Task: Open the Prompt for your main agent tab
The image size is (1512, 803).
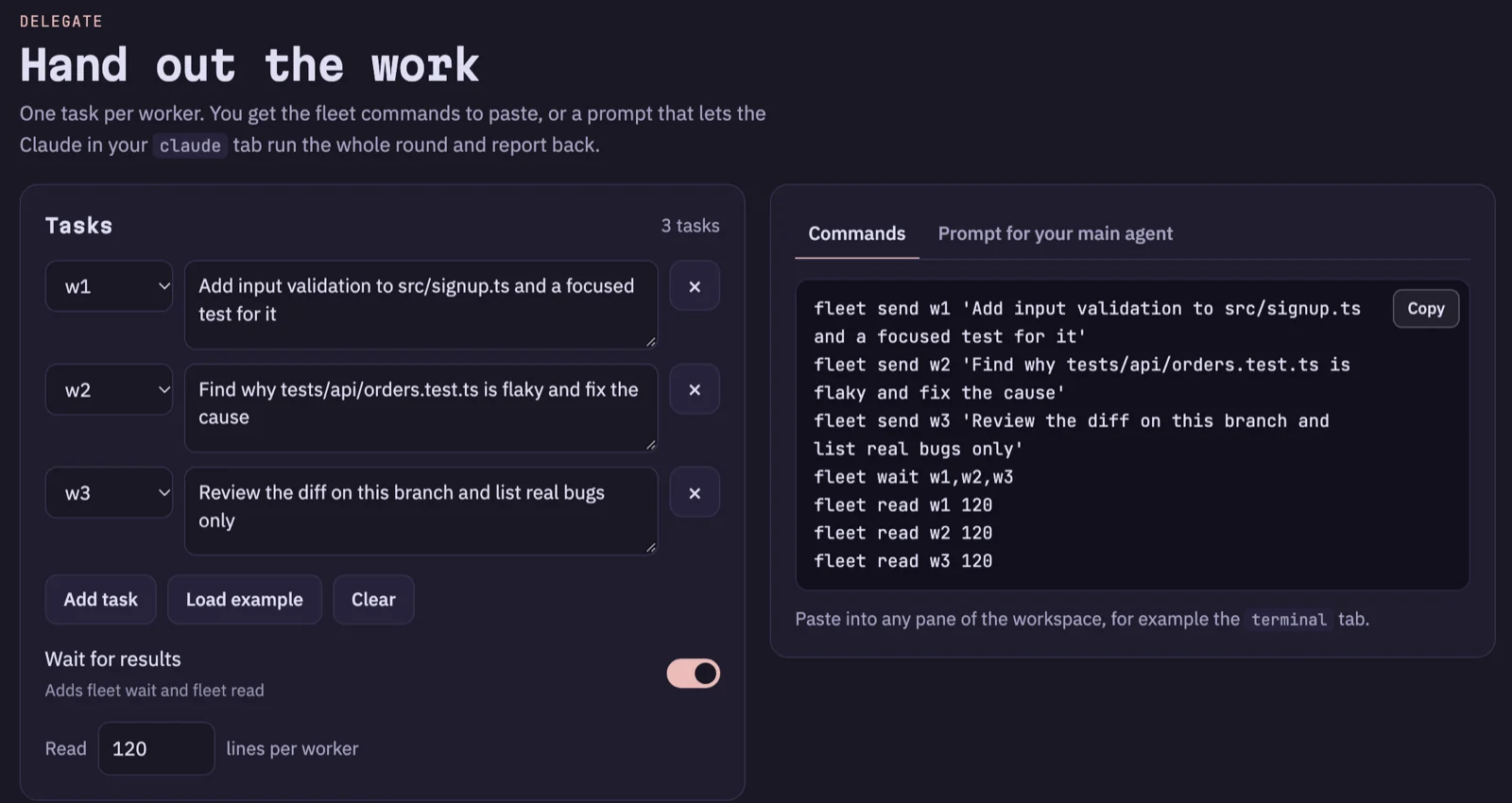Action: point(1055,233)
